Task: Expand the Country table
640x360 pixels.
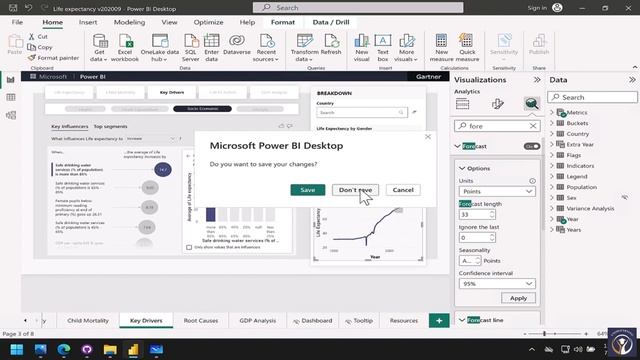Action: tap(552, 133)
